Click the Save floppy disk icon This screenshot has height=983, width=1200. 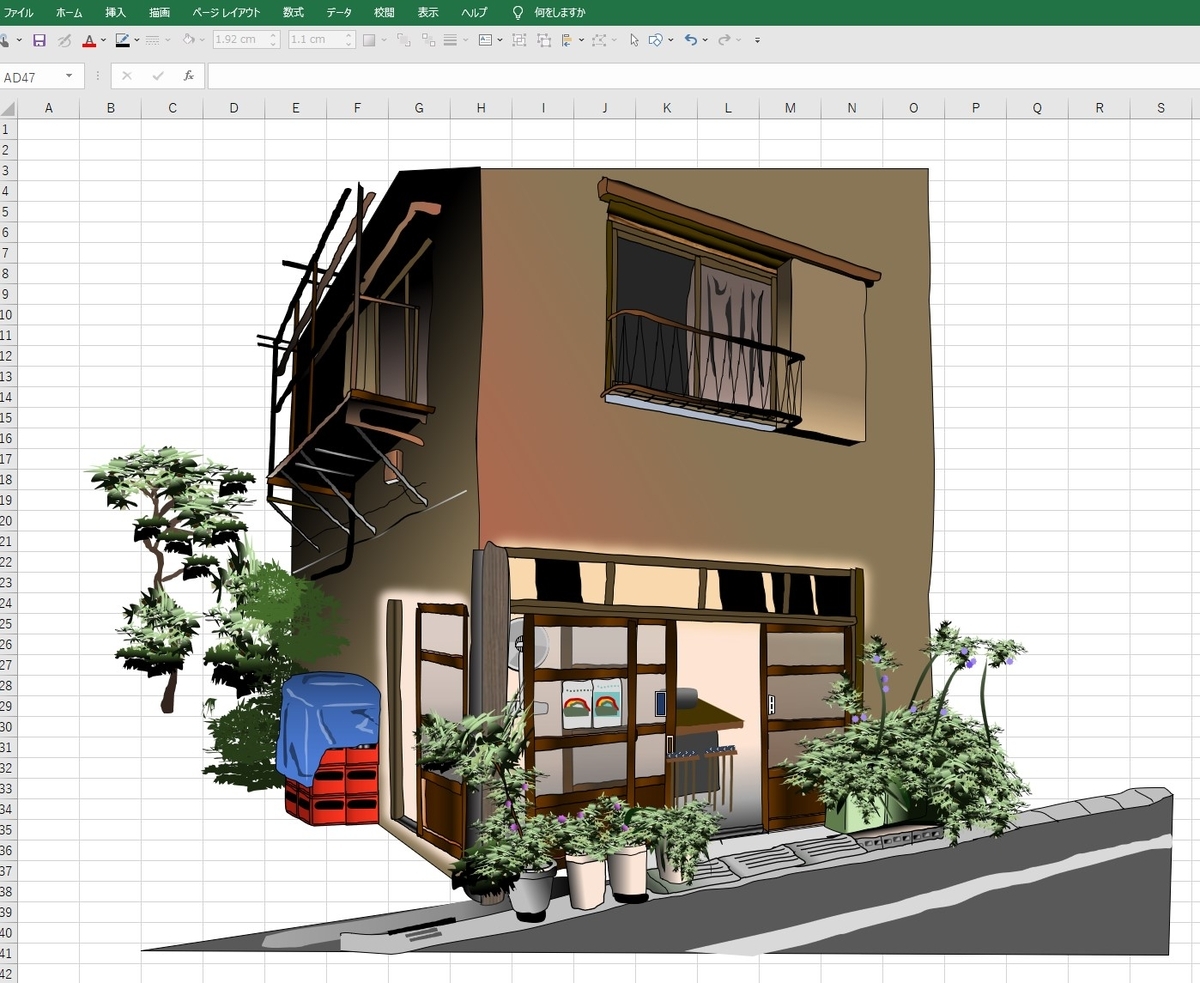39,40
